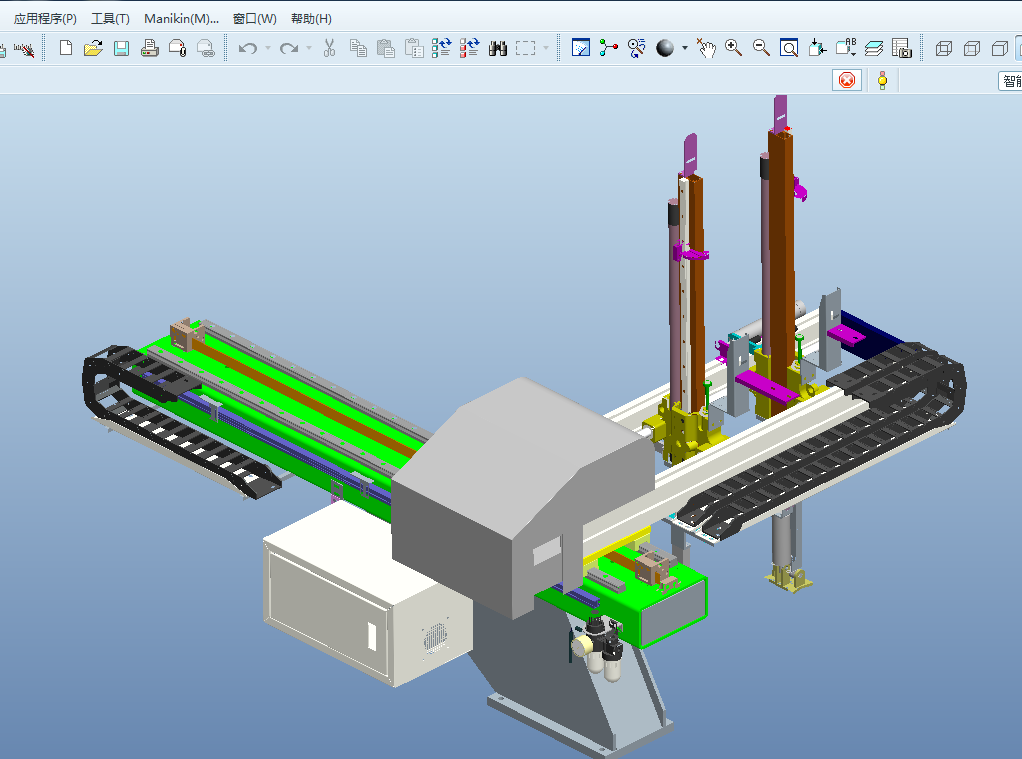Click the Print icon
1022x759 pixels.
point(149,48)
